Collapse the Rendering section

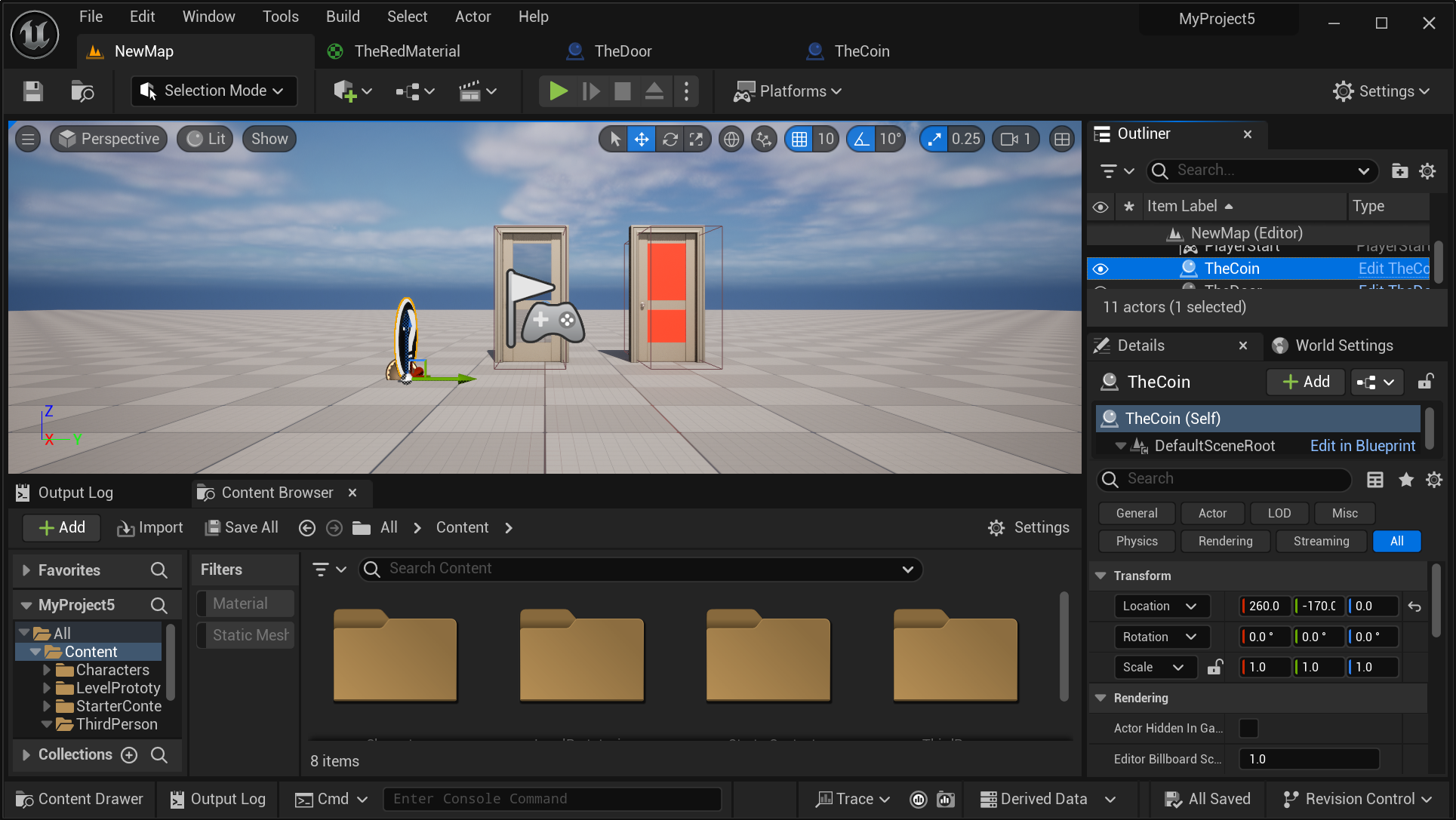coord(1100,698)
